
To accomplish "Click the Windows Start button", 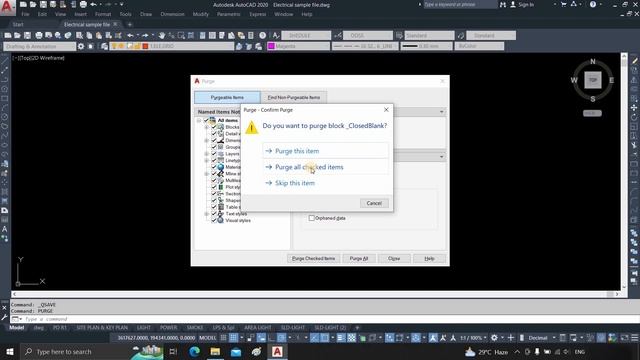I will click(9, 351).
